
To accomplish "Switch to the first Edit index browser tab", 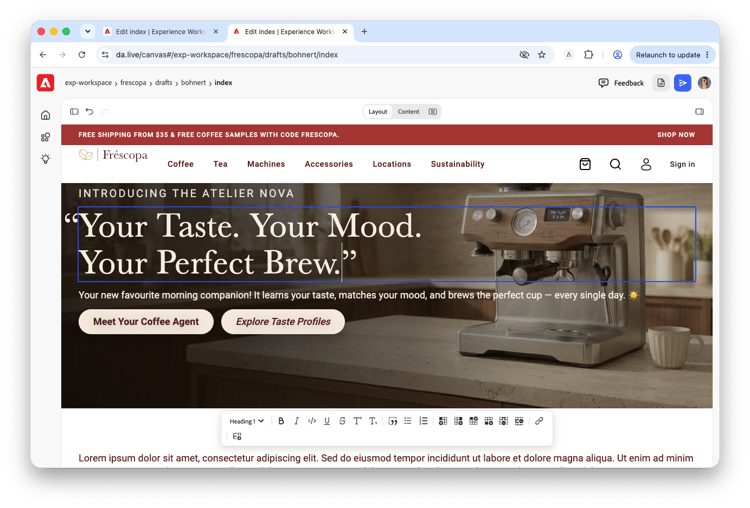I will pos(161,32).
